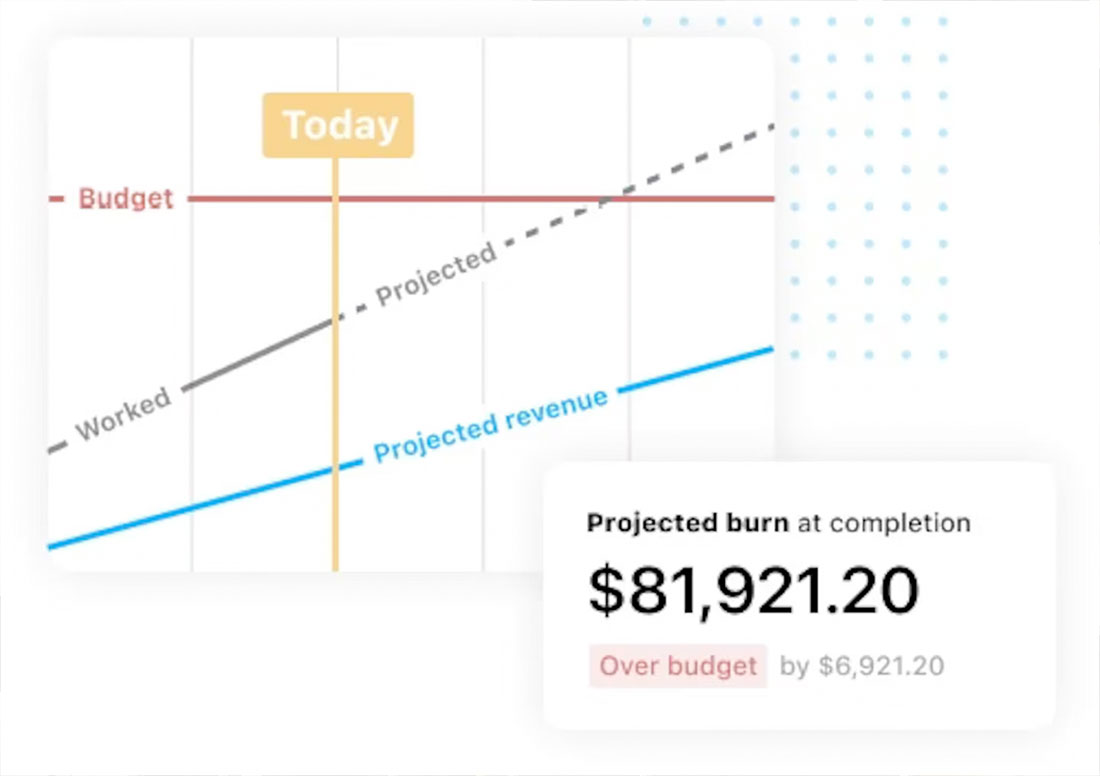Viewport: 1100px width, 776px height.
Task: Click the Worked line label
Action: click(x=124, y=413)
